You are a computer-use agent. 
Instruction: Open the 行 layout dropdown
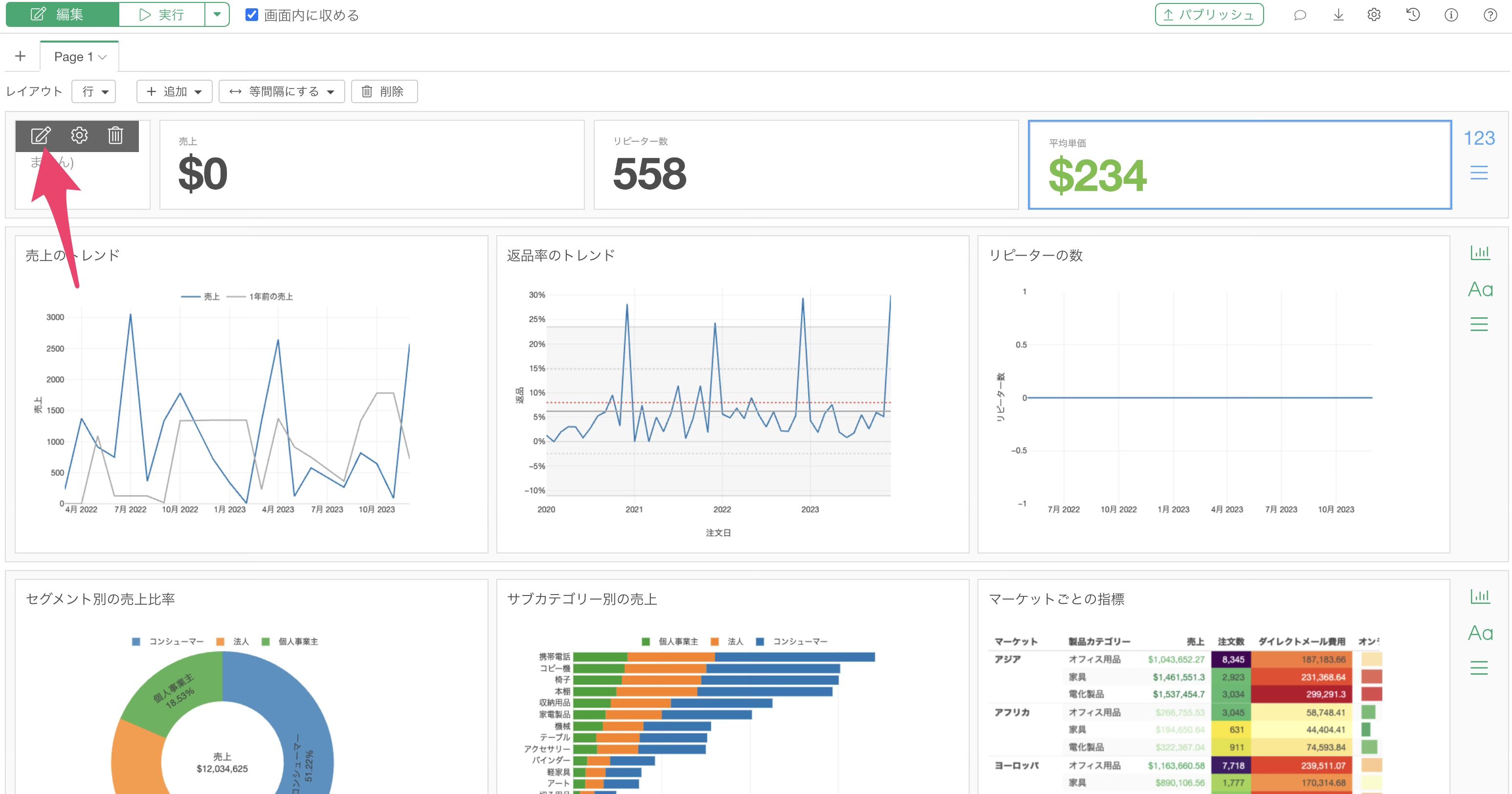point(94,91)
